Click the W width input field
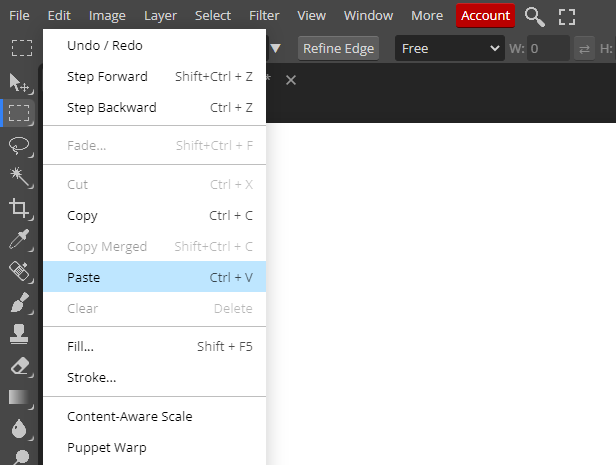Viewport: 616px width, 465px height. pos(547,48)
